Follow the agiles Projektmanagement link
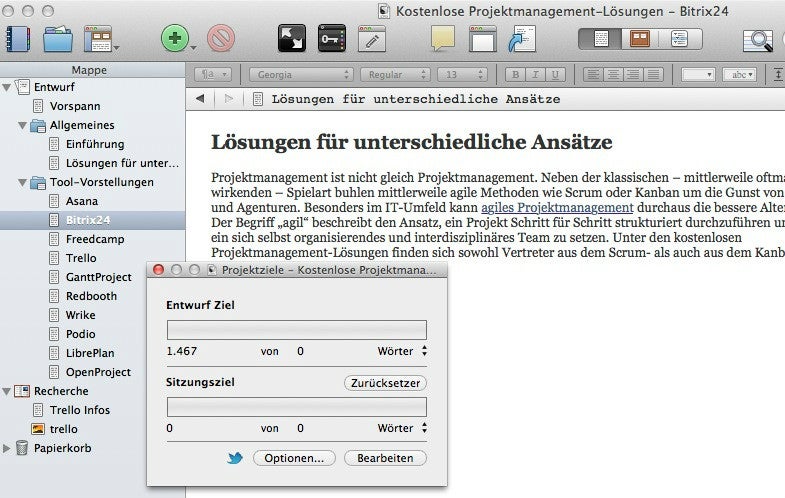The height and width of the screenshot is (498, 785). click(x=557, y=207)
